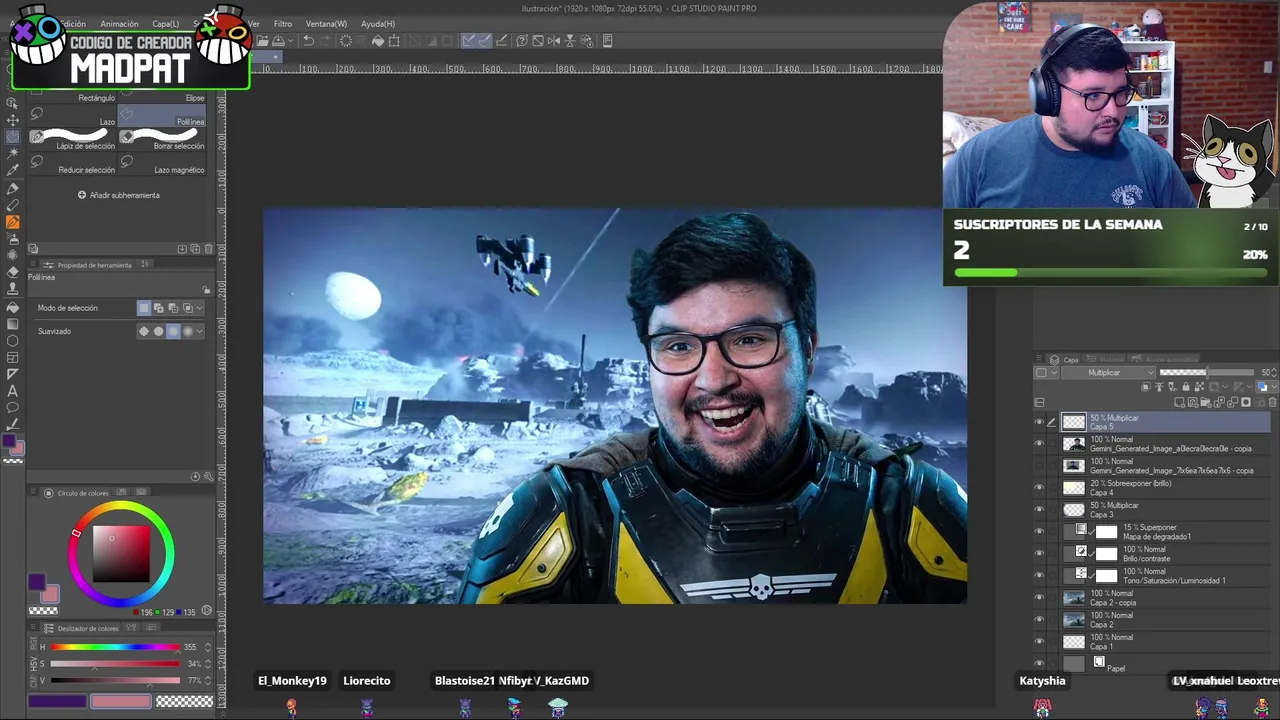The image size is (1280, 720).
Task: Select the Move layer tool
Action: pos(13,119)
